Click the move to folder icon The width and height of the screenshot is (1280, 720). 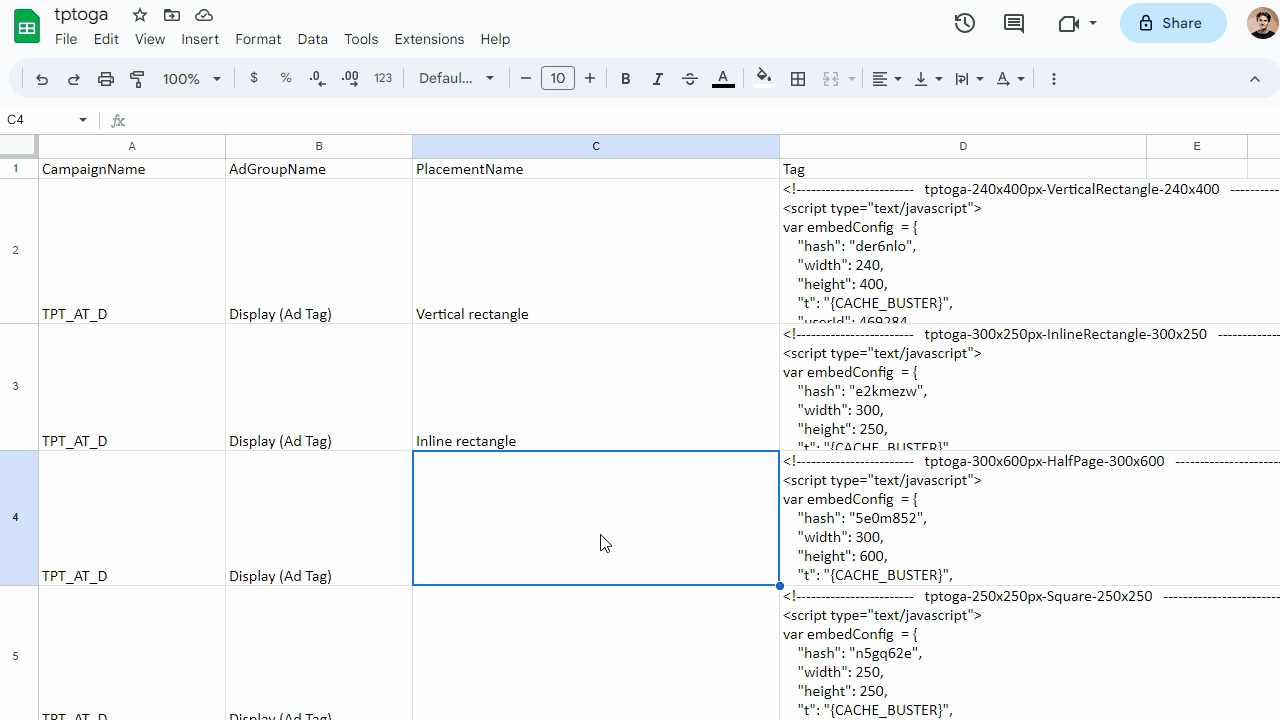[x=172, y=15]
